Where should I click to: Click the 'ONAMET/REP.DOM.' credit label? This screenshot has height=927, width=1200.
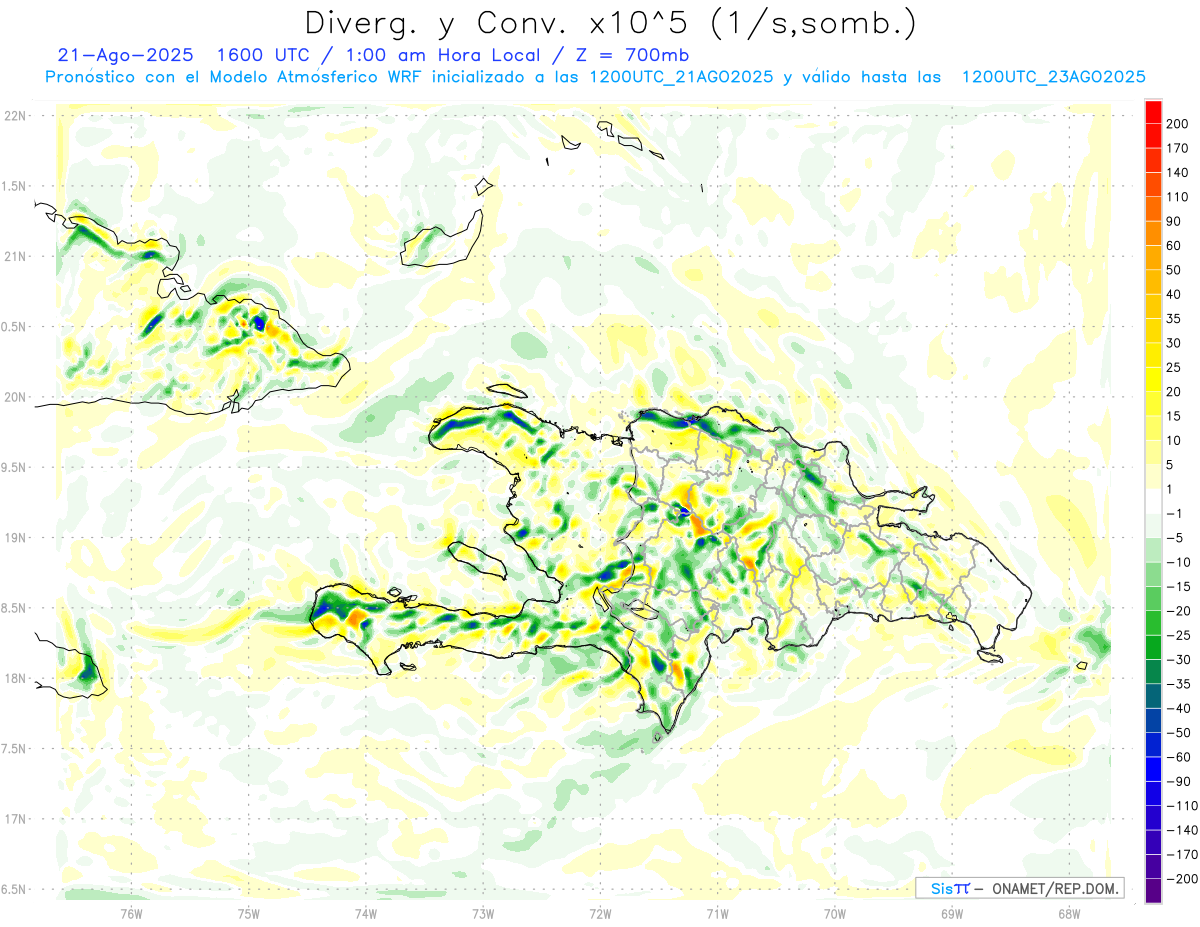coord(1055,888)
